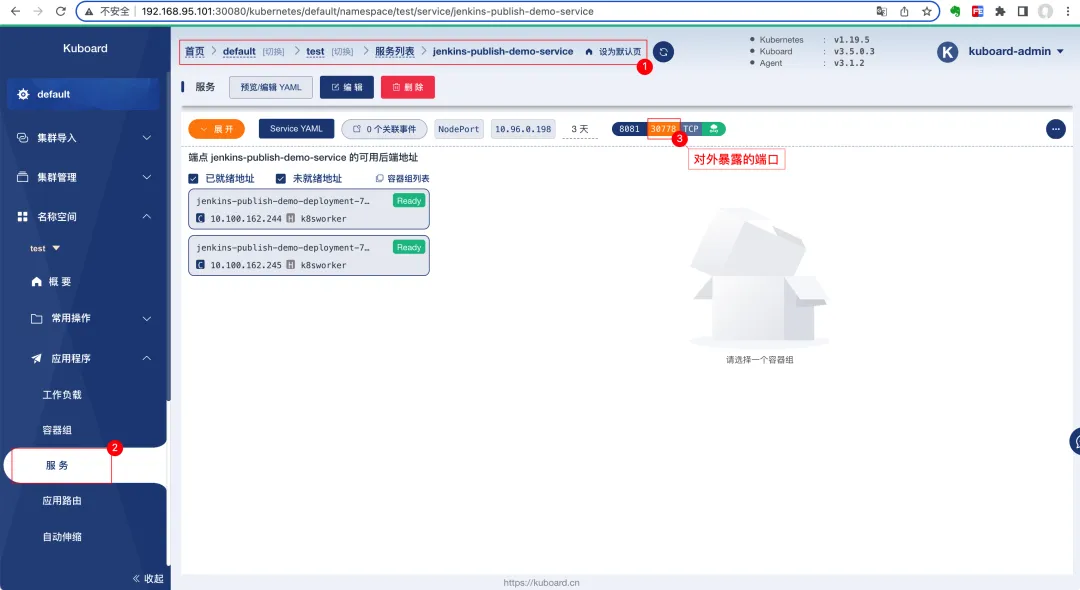Click the browser back arrow
The width and height of the screenshot is (1080, 590).
[15, 11]
